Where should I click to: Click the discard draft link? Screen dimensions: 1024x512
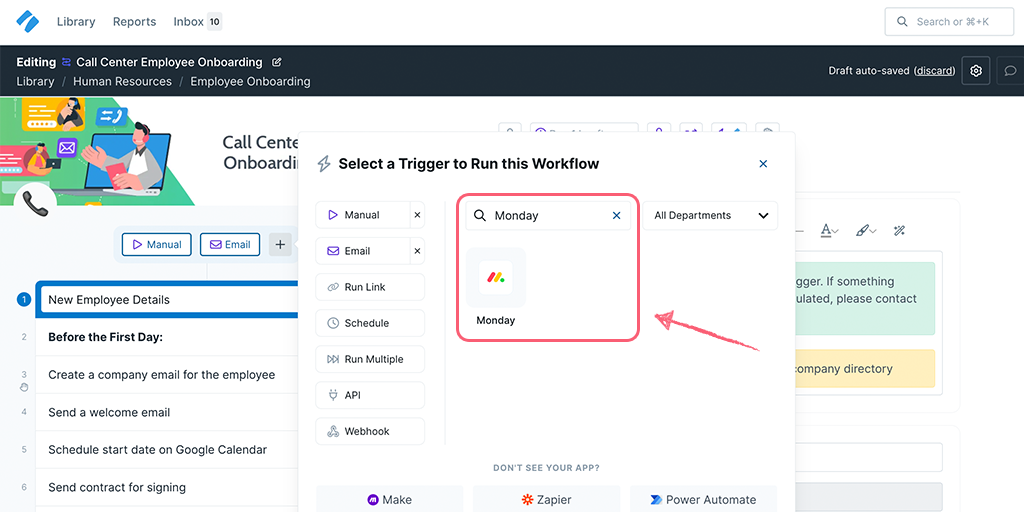(934, 71)
